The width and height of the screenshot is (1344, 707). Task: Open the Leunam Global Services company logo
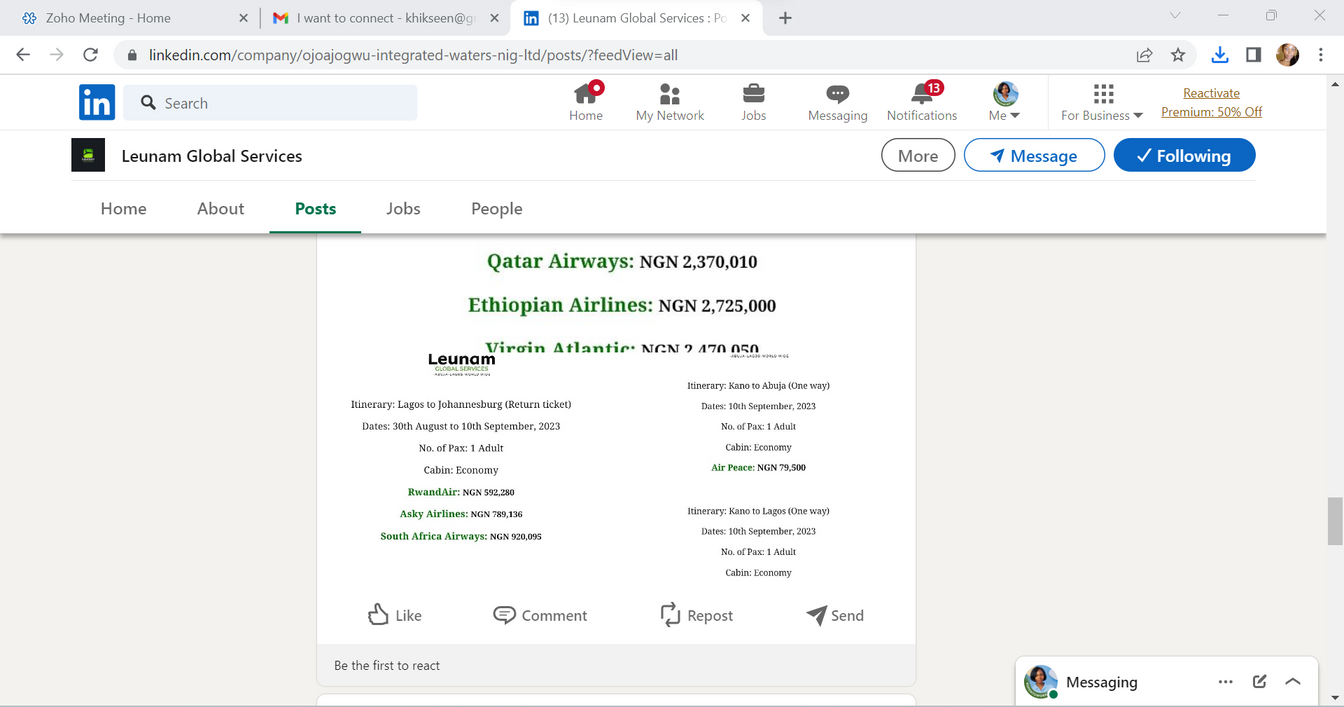click(x=88, y=155)
